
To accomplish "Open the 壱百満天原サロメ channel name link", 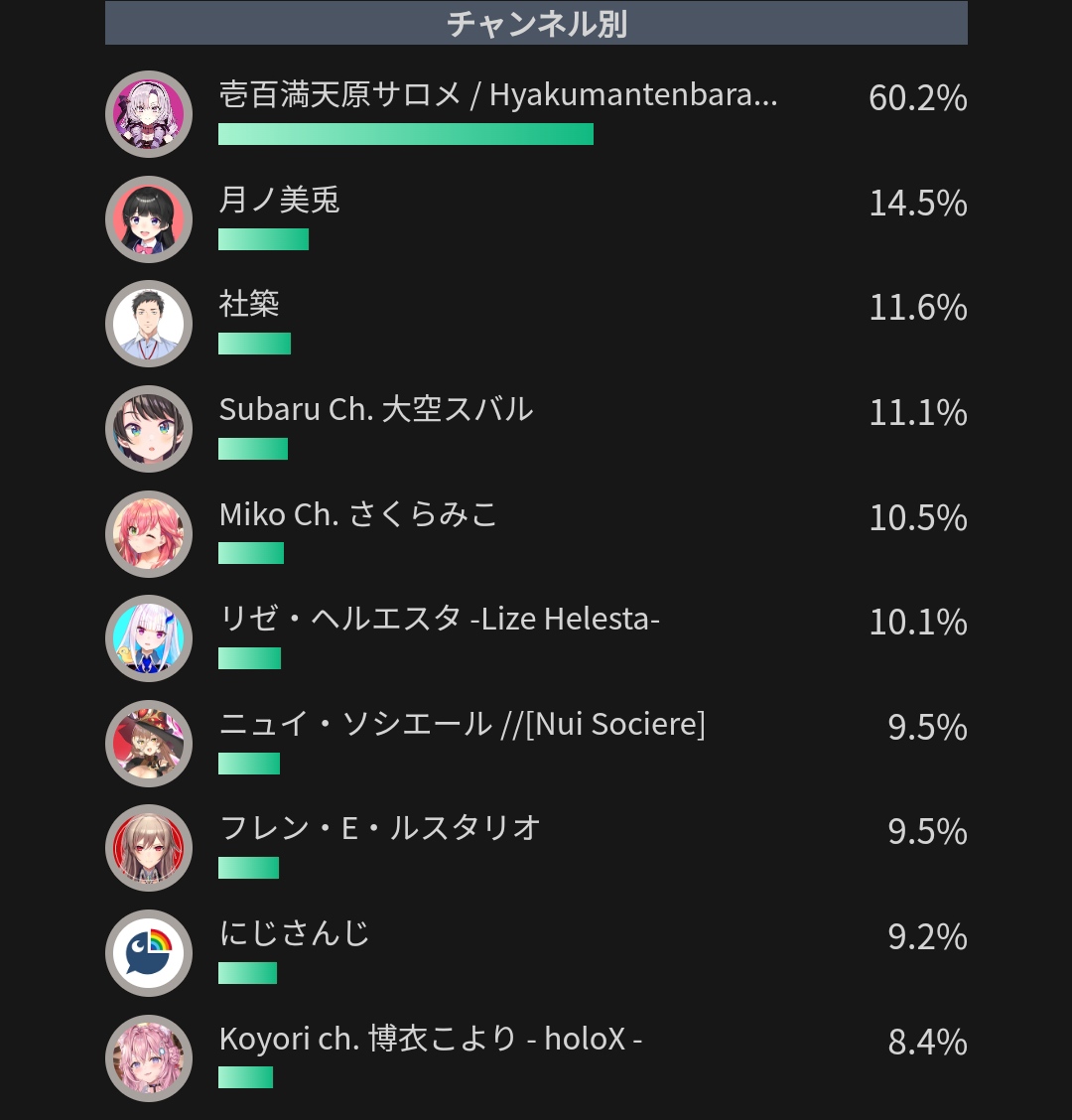I will point(498,94).
